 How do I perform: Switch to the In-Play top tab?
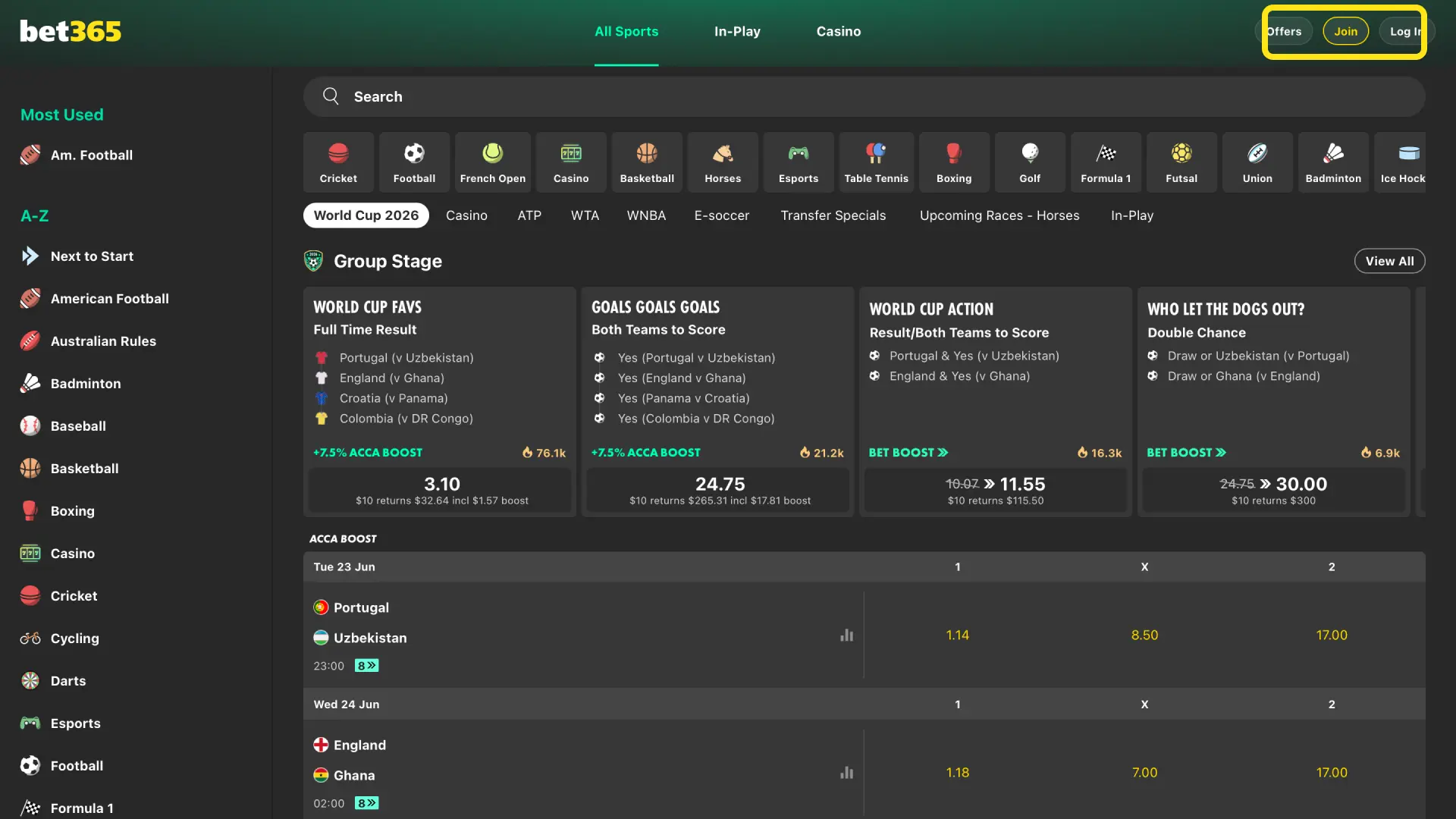tap(737, 31)
